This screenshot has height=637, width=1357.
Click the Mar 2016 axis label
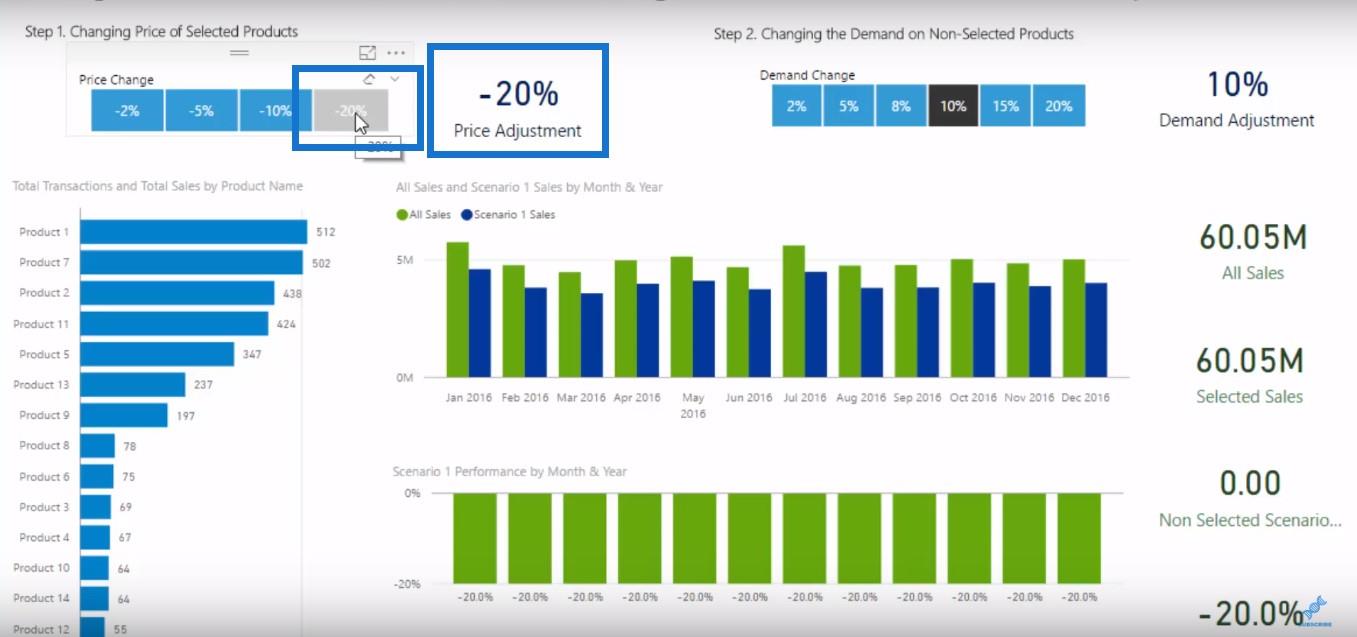580,397
